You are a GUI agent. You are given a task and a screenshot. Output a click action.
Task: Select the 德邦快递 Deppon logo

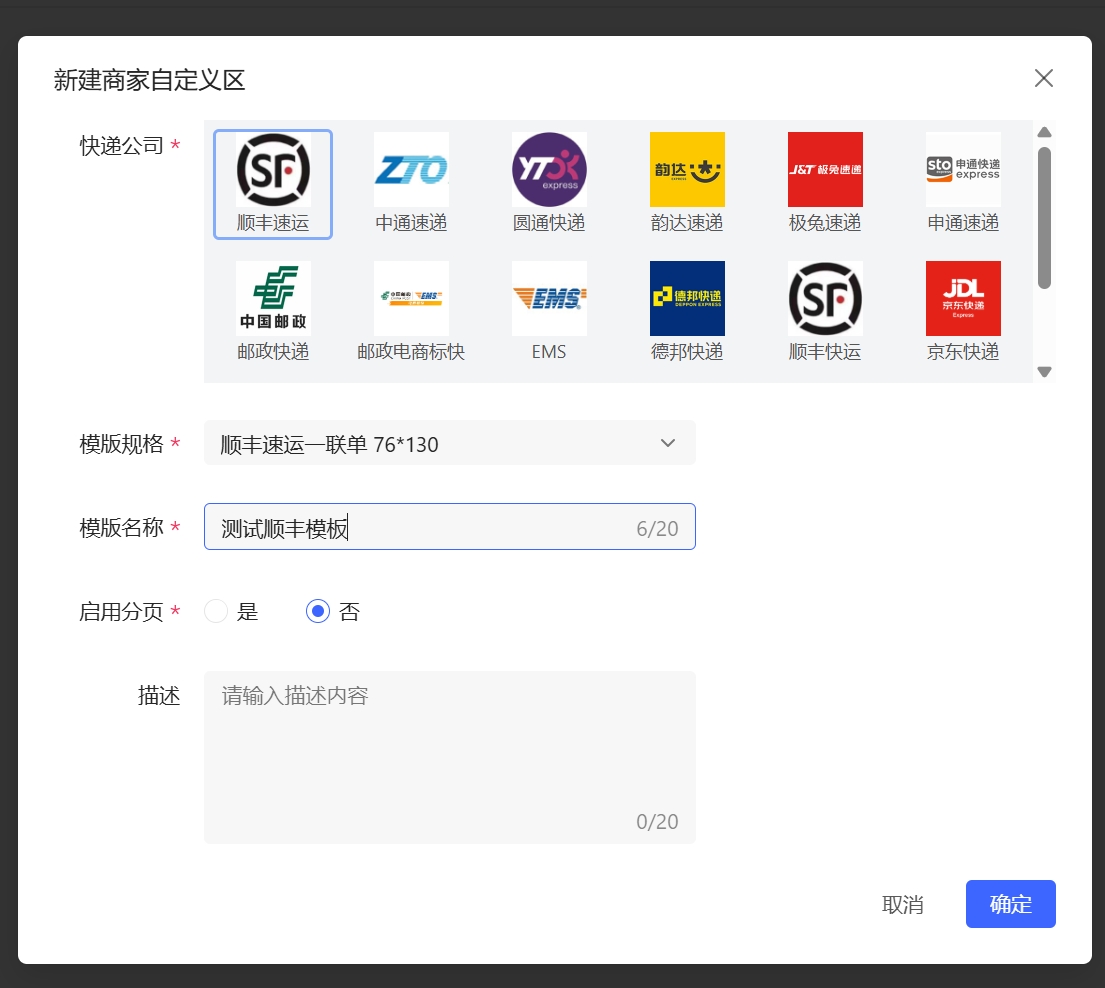point(687,299)
